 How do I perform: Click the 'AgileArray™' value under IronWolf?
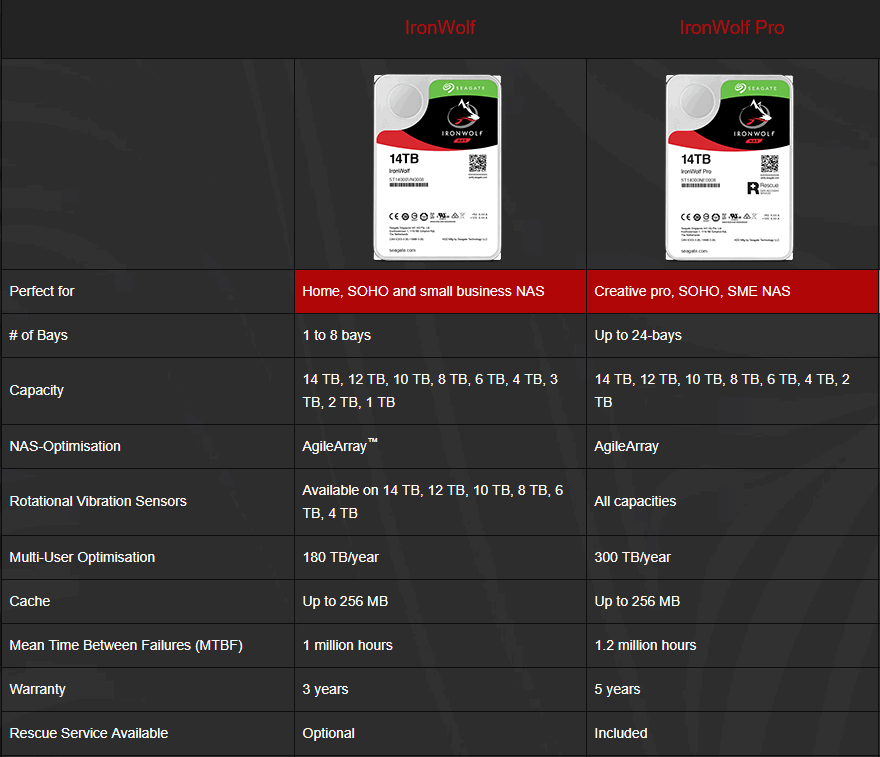(340, 446)
